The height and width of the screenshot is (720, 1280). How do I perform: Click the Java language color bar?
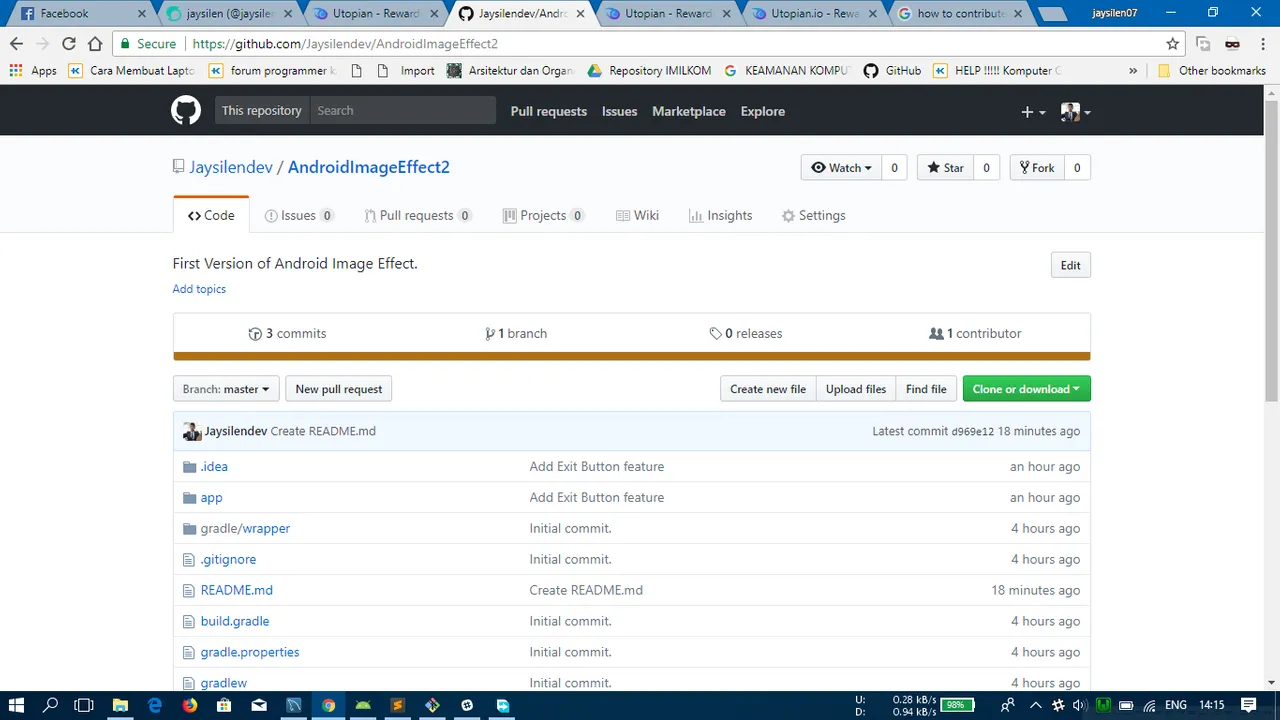coord(631,356)
